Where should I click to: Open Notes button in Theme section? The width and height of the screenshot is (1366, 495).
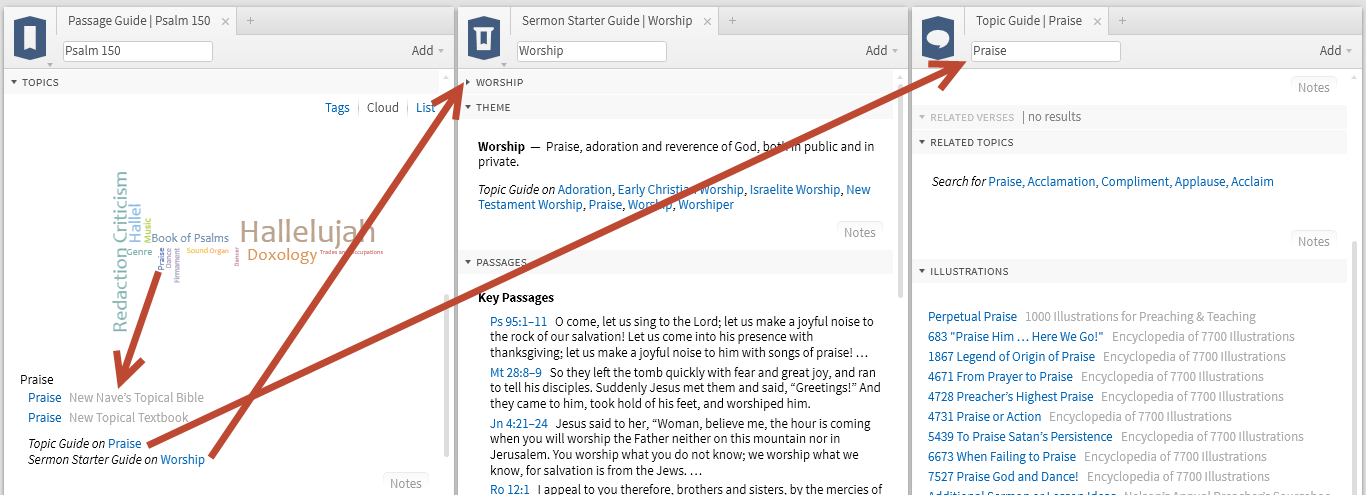tap(860, 232)
